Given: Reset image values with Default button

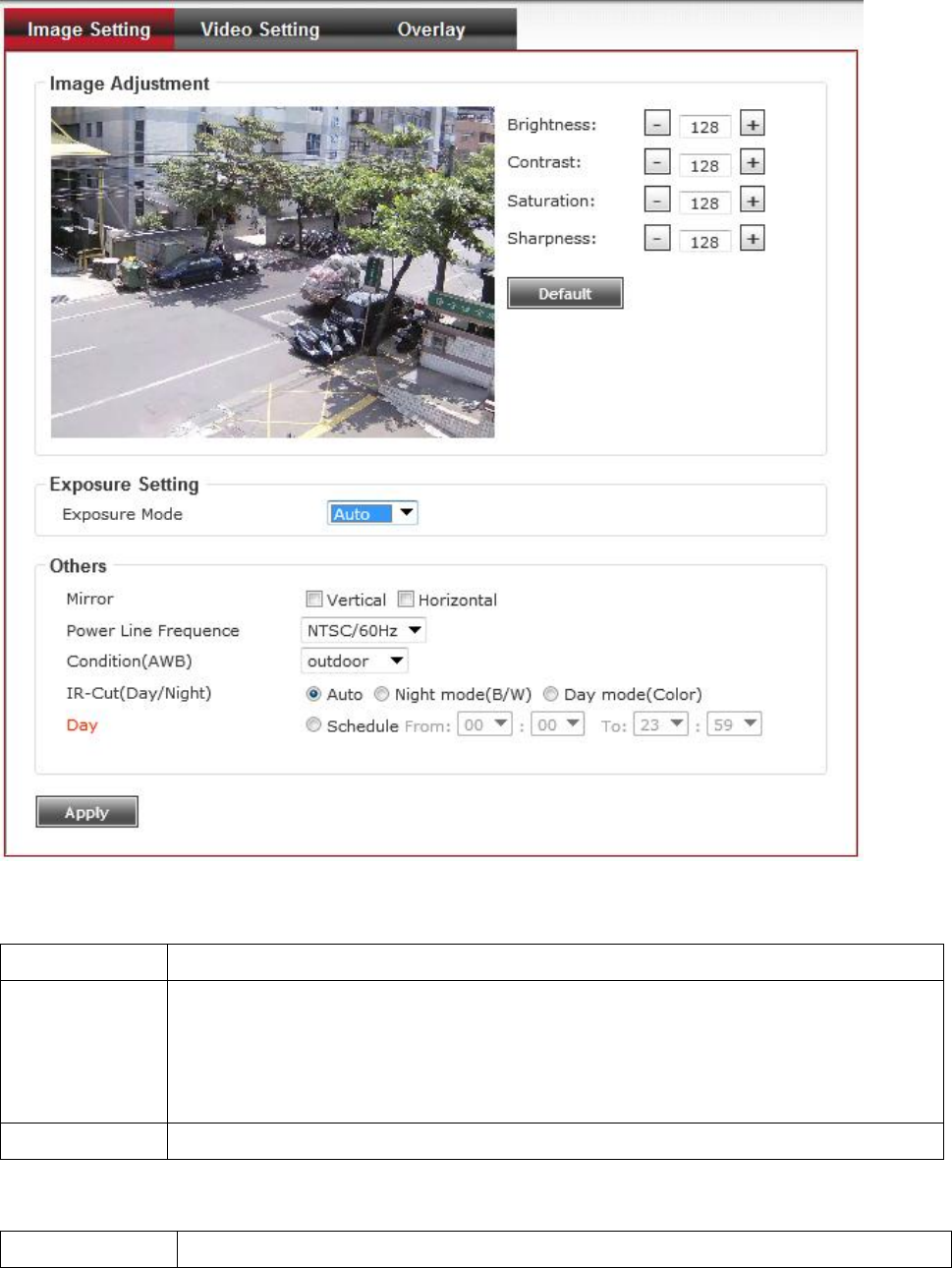Looking at the screenshot, I should 565,293.
